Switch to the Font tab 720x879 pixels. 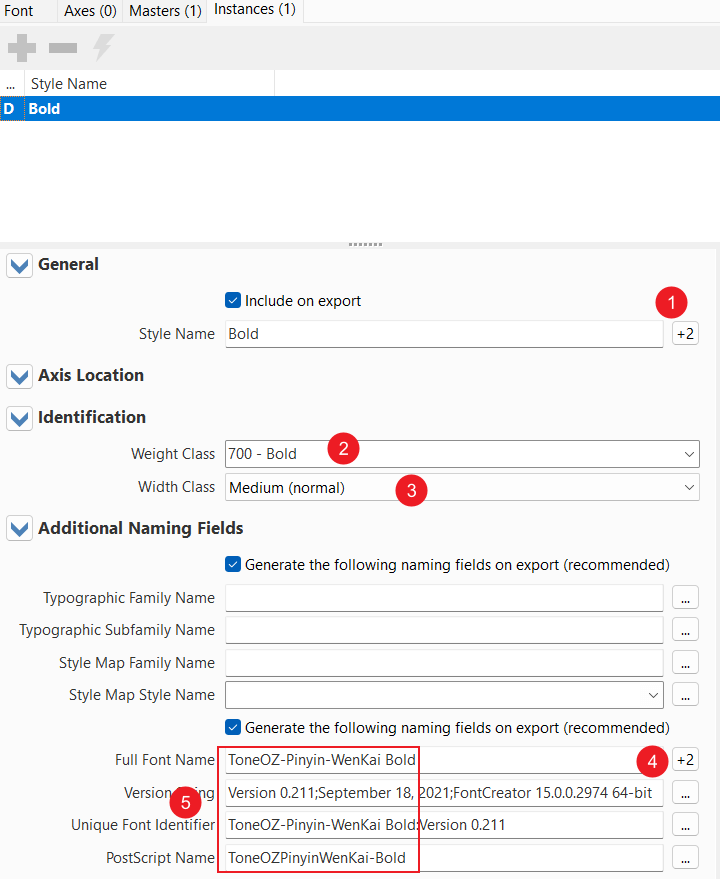pos(19,11)
